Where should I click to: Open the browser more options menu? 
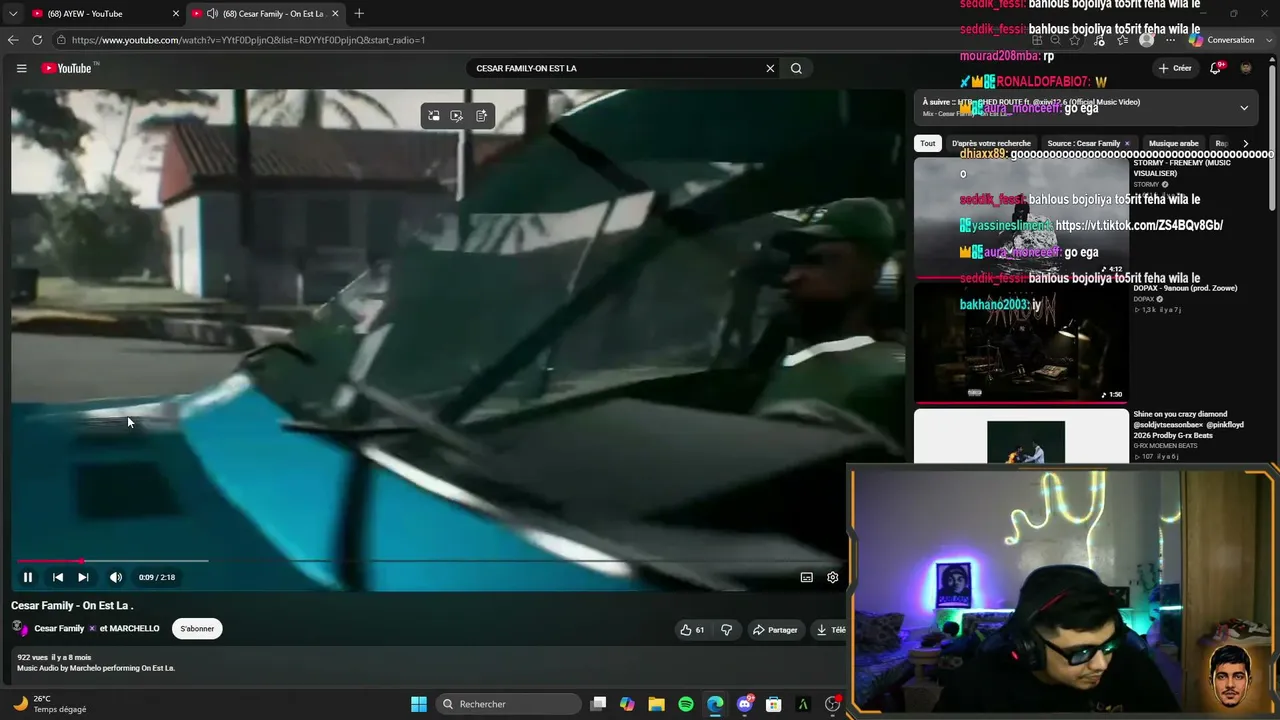click(1170, 40)
